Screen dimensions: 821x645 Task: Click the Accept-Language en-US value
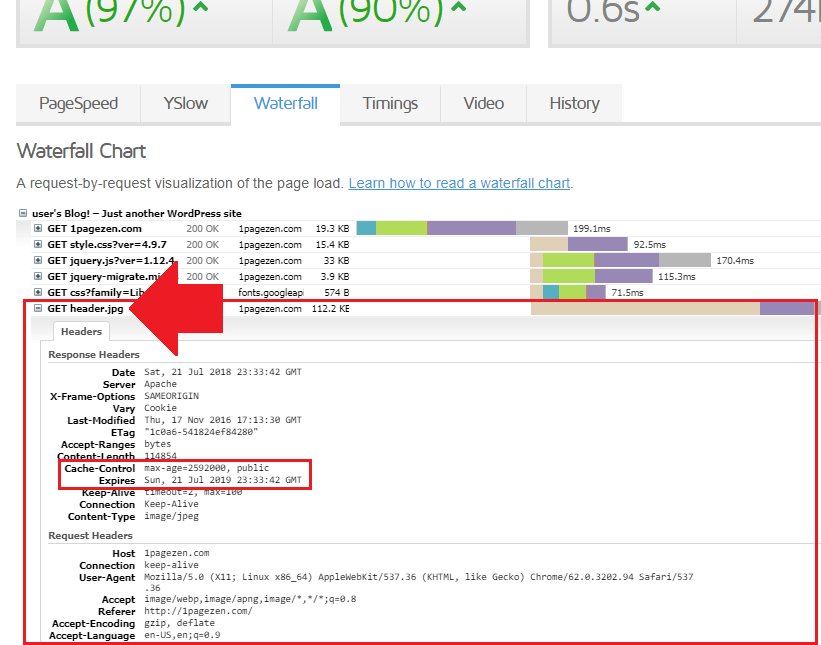182,635
